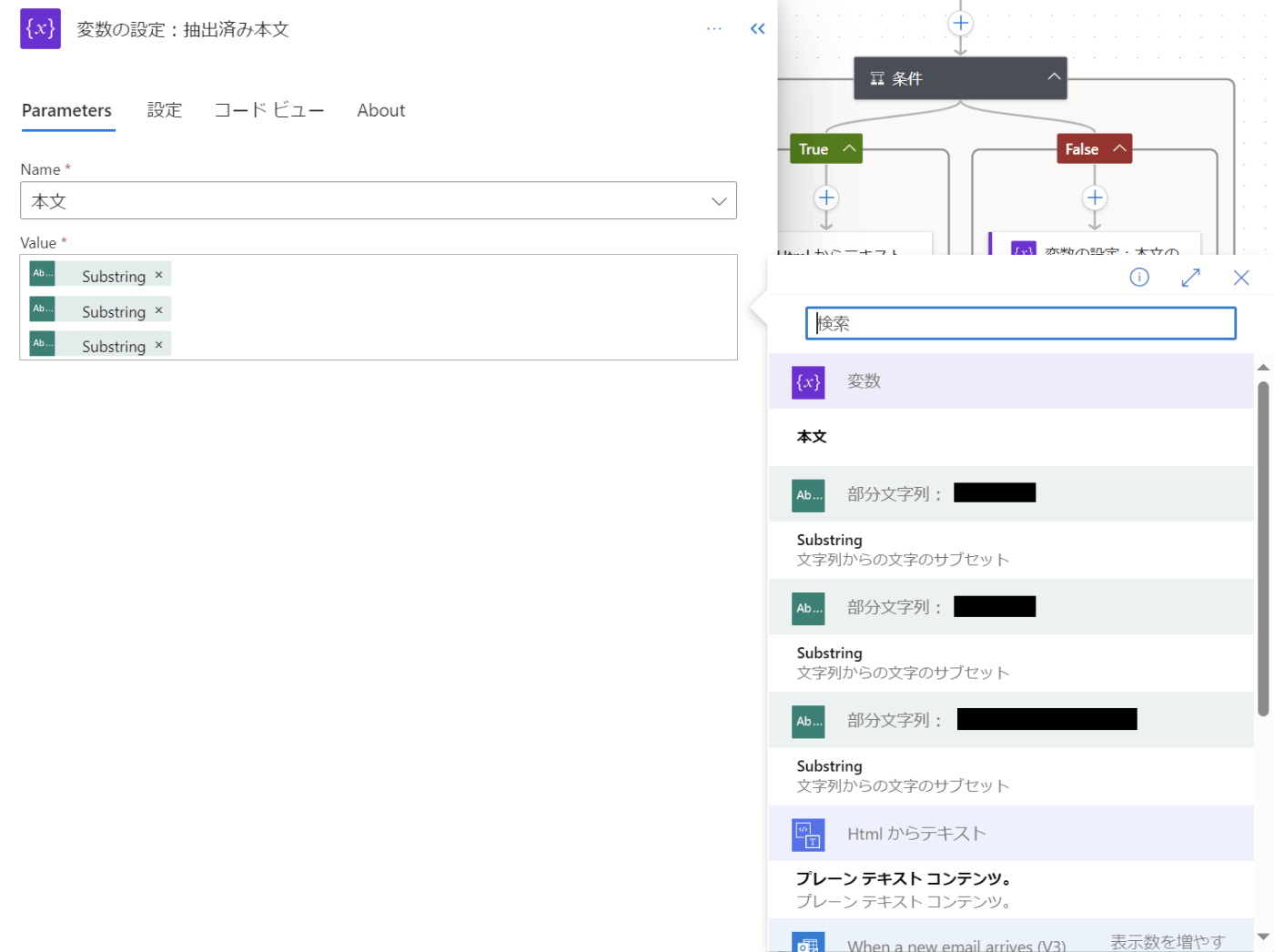
Task: Open the About tab
Action: point(381,110)
